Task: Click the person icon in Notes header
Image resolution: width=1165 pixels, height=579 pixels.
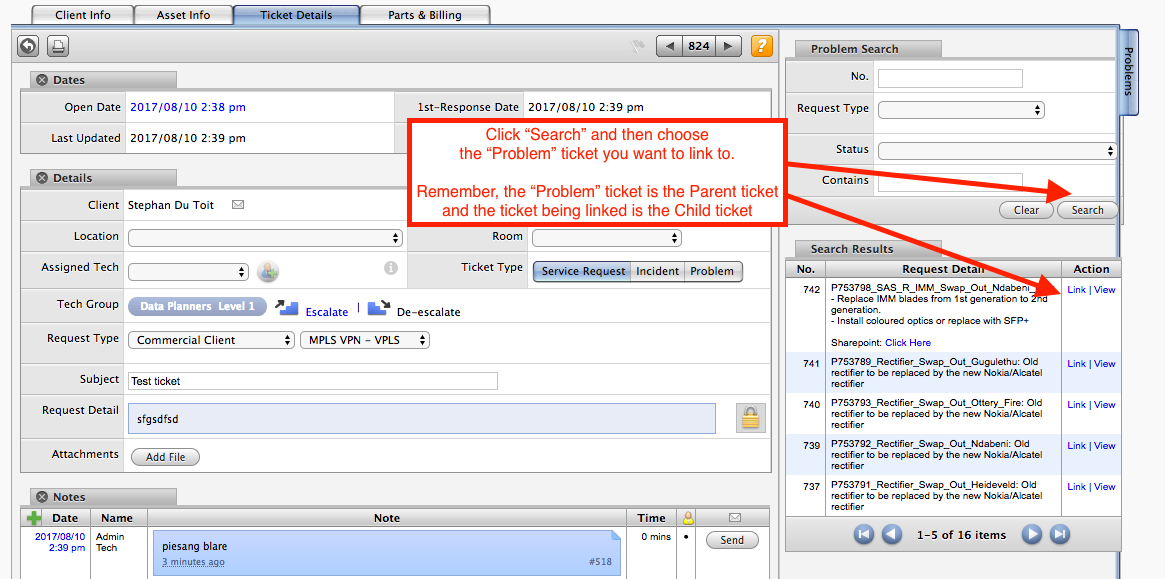Action: 688,518
